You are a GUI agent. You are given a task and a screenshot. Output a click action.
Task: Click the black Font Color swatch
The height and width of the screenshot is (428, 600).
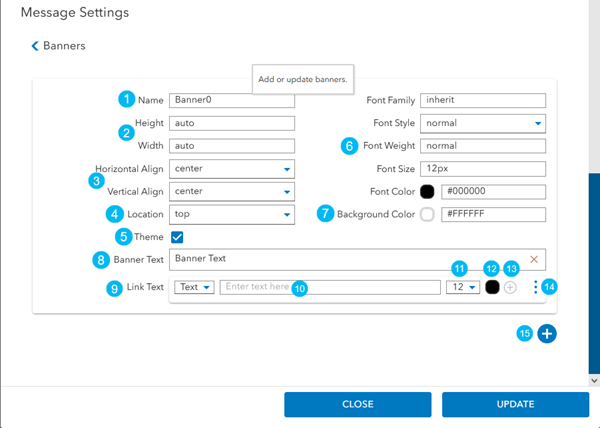428,191
